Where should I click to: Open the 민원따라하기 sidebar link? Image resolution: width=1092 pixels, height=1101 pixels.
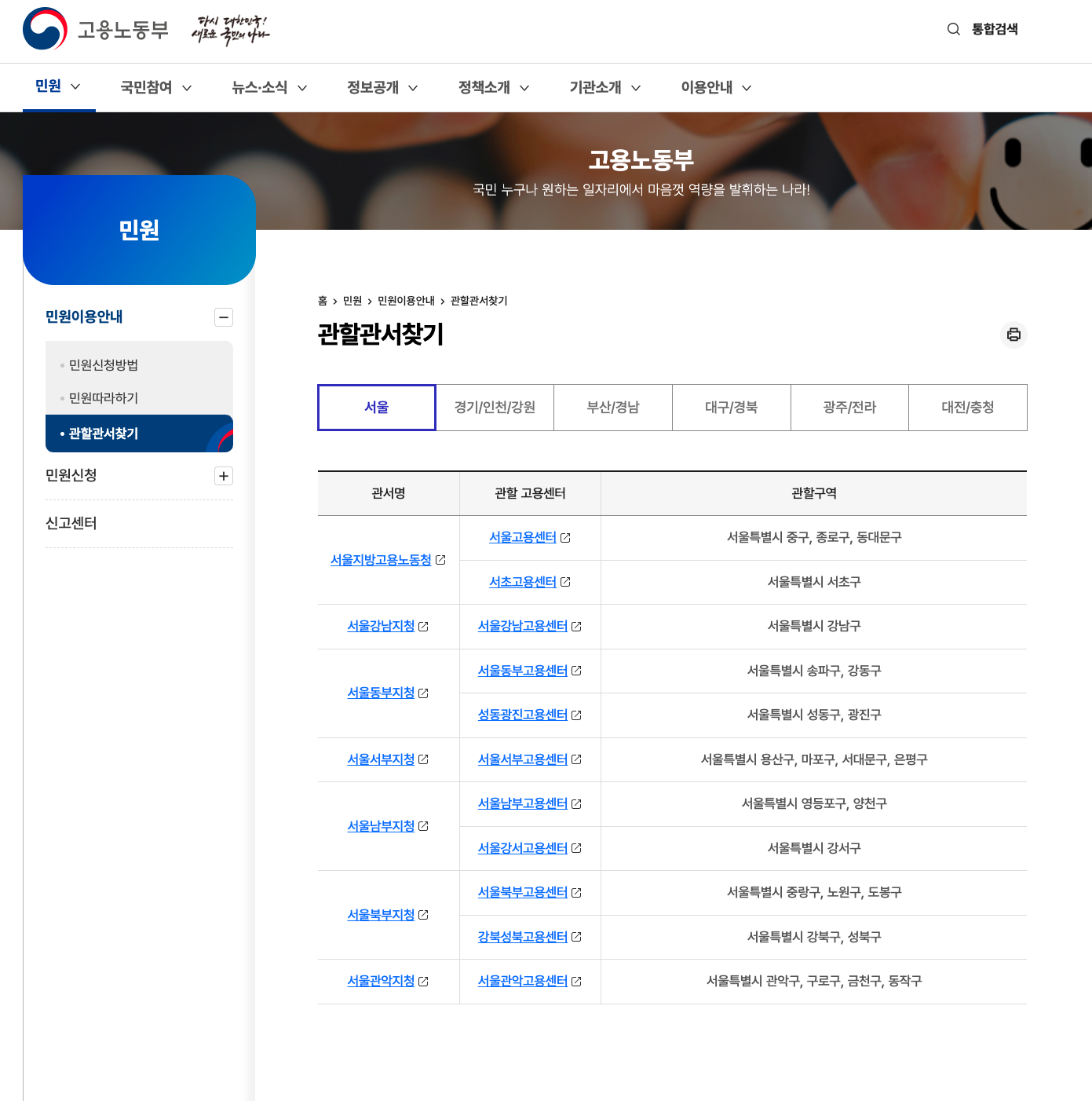click(102, 398)
